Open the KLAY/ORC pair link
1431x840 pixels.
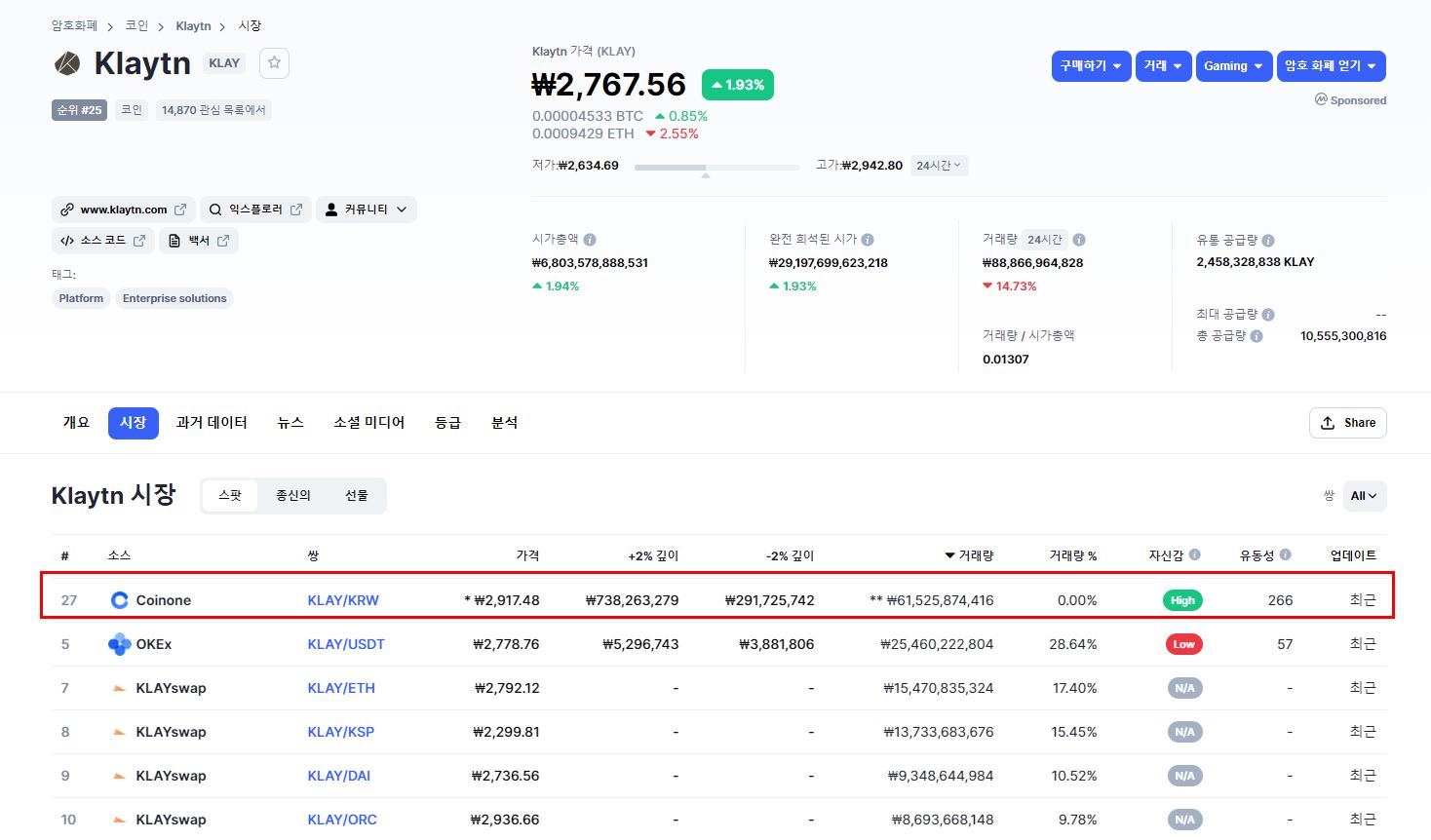[x=342, y=820]
